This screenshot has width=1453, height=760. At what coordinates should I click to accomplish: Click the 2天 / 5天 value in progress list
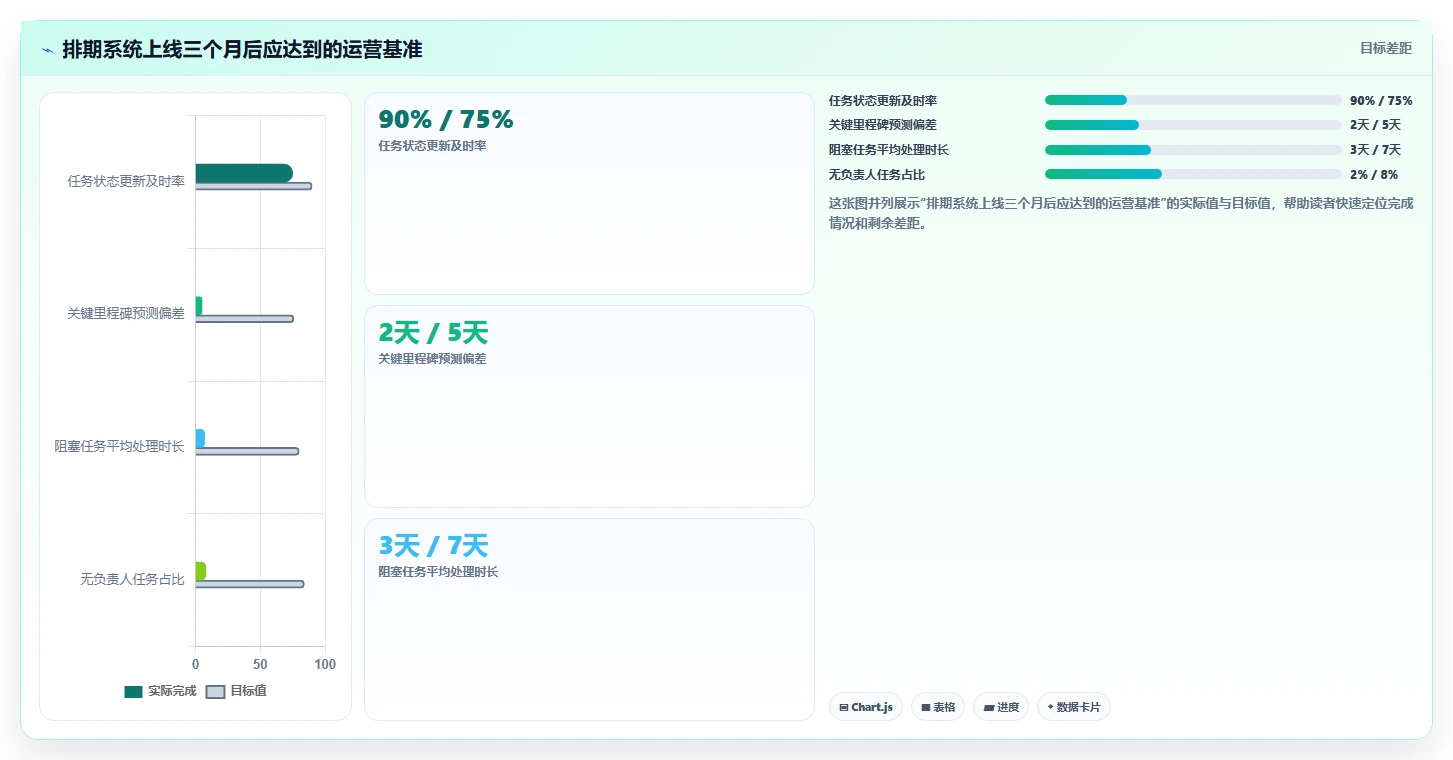1375,125
